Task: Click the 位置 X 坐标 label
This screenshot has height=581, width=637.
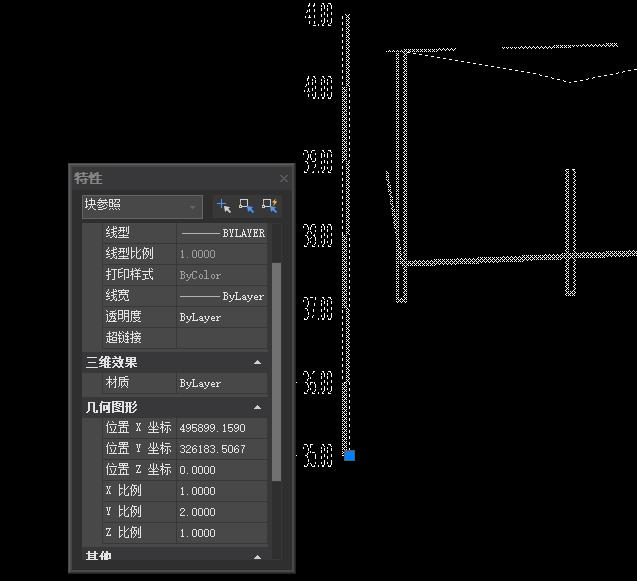Action: 139,427
